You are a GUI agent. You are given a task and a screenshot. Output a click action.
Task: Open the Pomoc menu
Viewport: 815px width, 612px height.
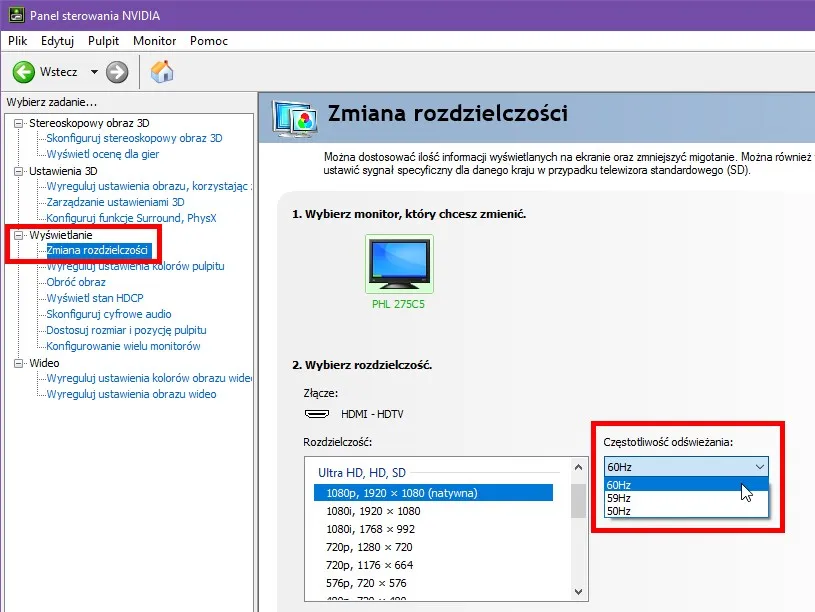coord(209,41)
